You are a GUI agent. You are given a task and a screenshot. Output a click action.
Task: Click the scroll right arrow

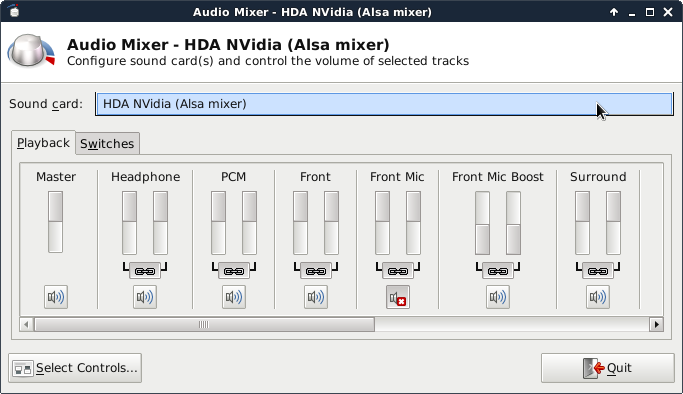pos(656,324)
